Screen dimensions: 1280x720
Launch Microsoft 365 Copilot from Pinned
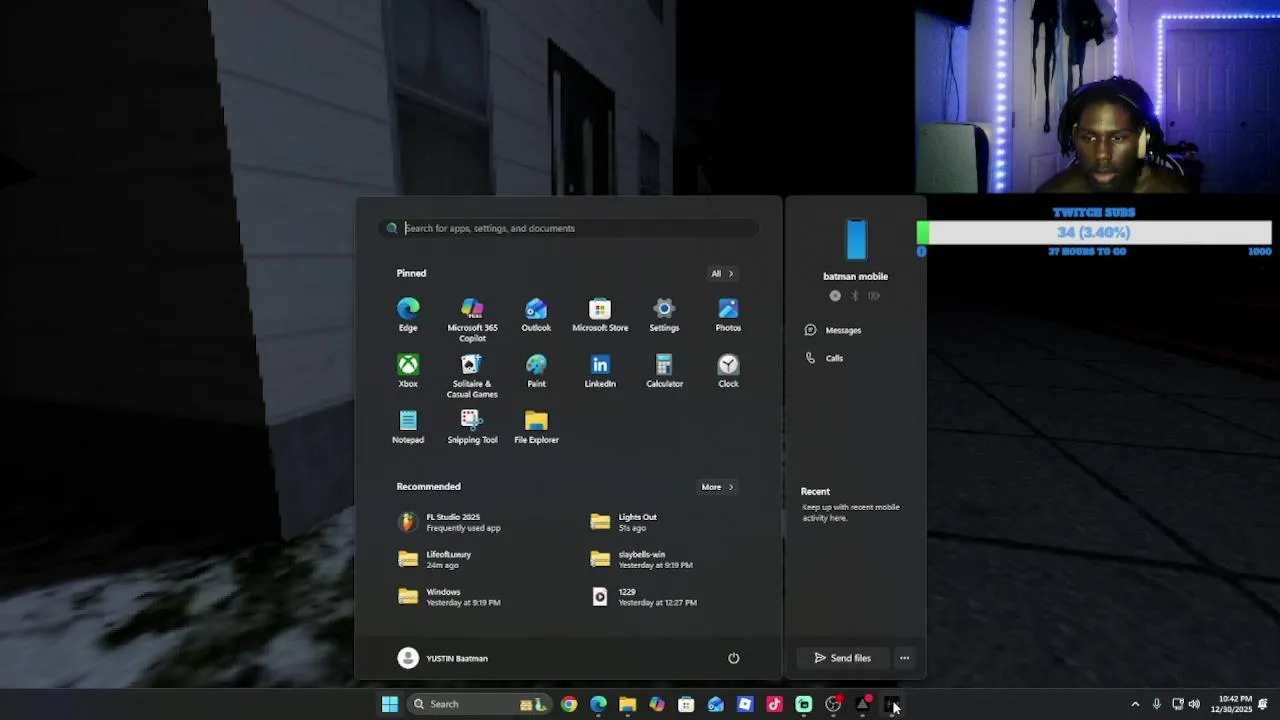click(x=472, y=320)
